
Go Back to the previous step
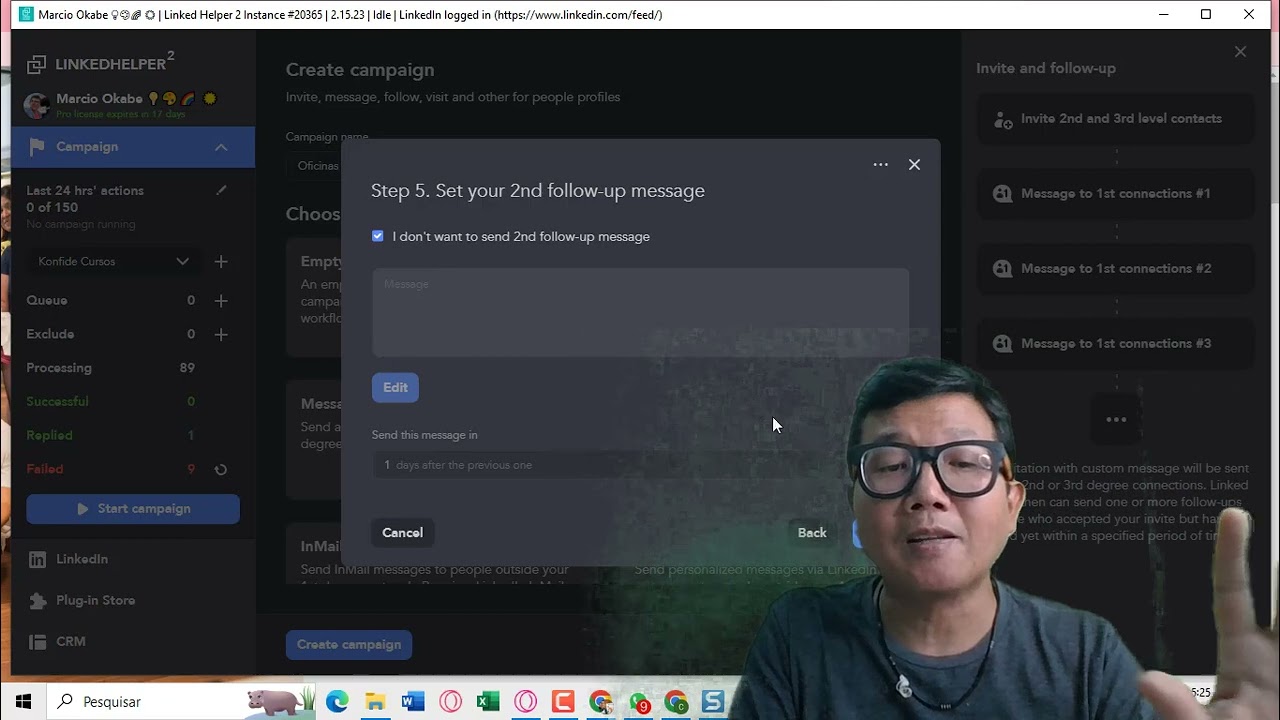[812, 533]
